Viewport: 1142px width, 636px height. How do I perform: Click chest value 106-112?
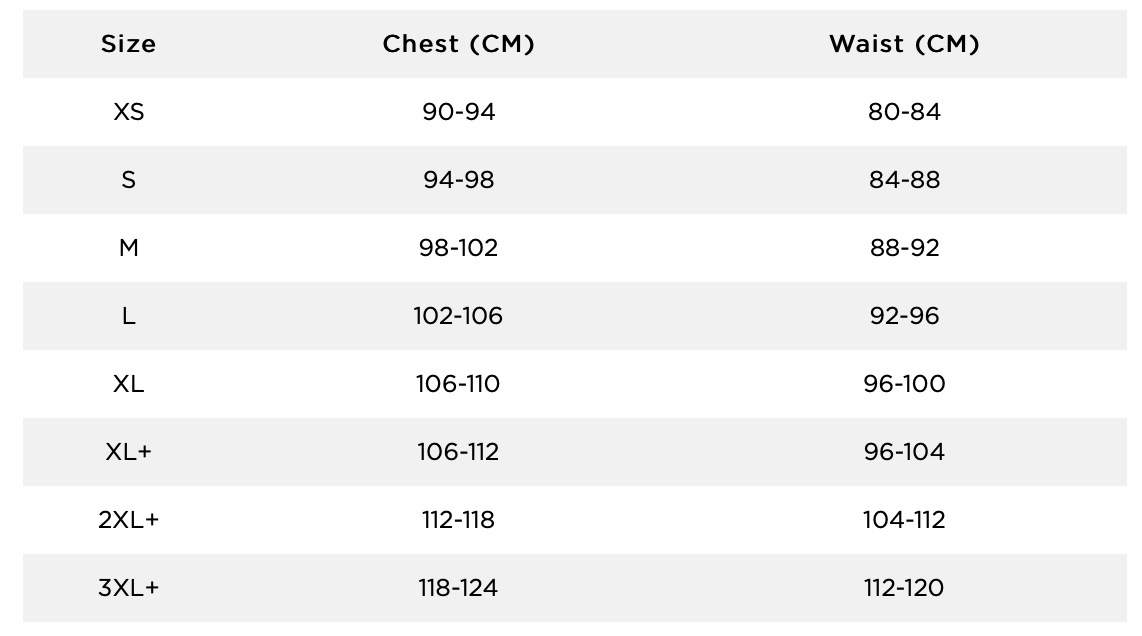(458, 452)
